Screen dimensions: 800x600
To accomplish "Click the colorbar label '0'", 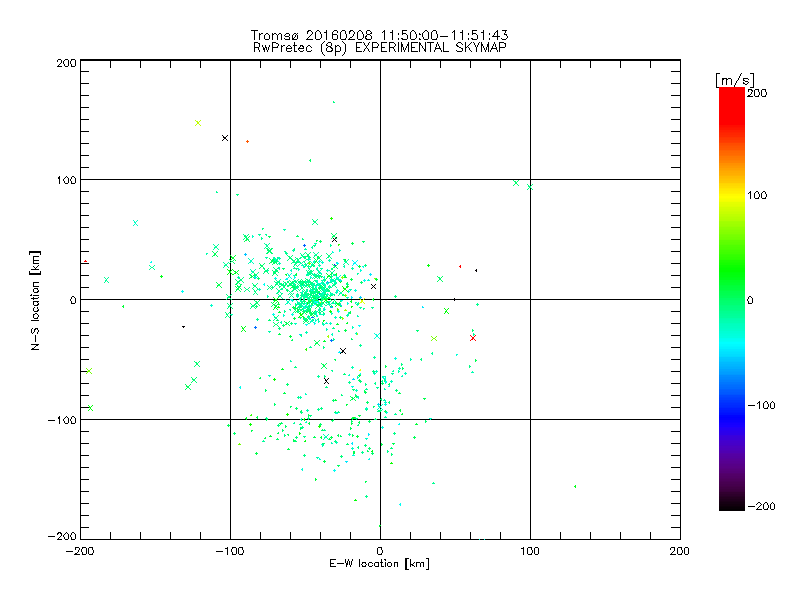I will (750, 300).
